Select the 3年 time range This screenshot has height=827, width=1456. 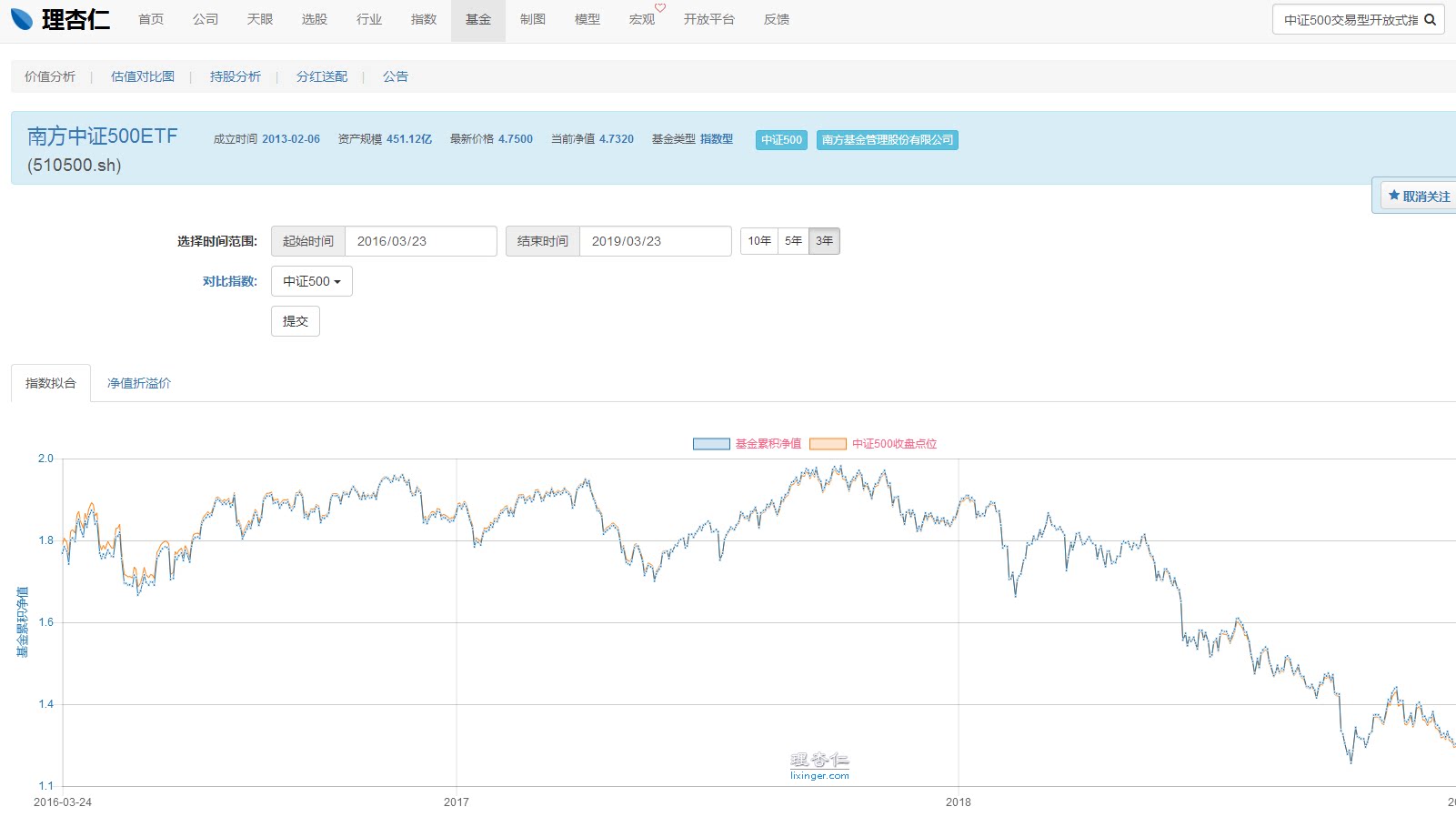pyautogui.click(x=824, y=241)
